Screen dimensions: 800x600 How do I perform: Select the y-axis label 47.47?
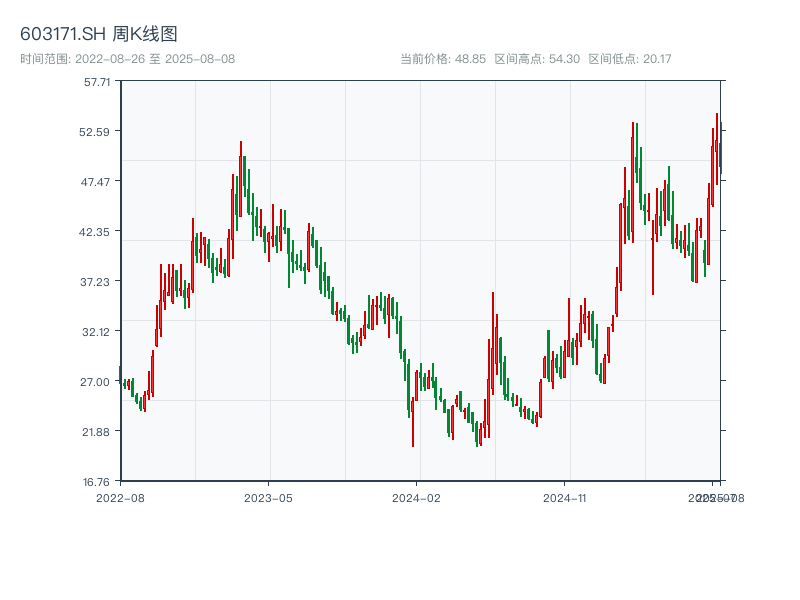(x=95, y=182)
